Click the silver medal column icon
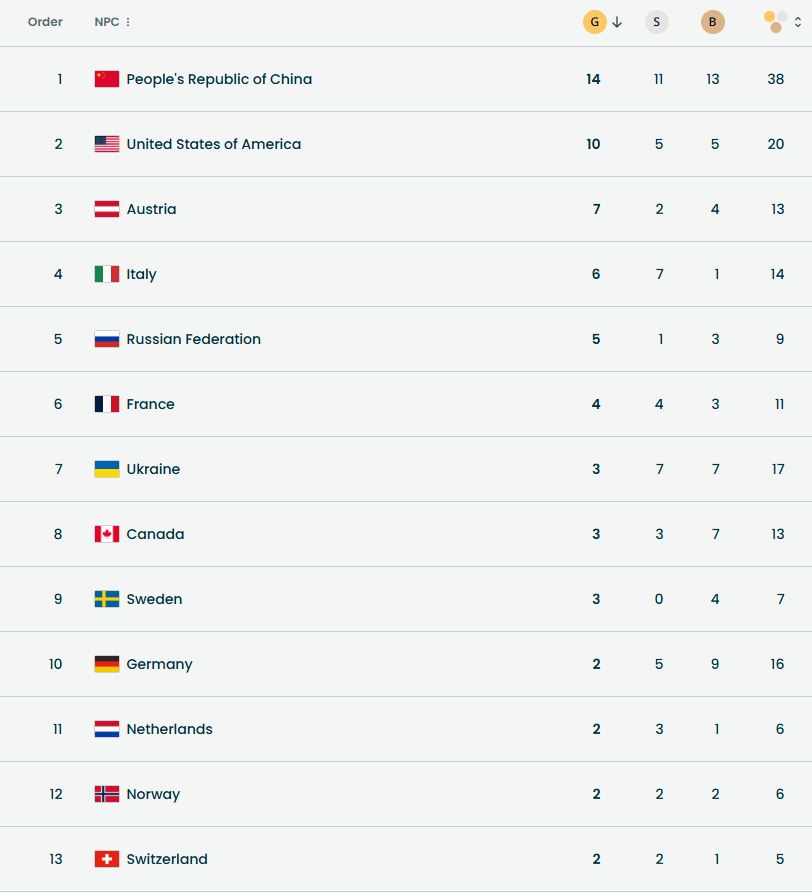This screenshot has height=893, width=812. (657, 22)
